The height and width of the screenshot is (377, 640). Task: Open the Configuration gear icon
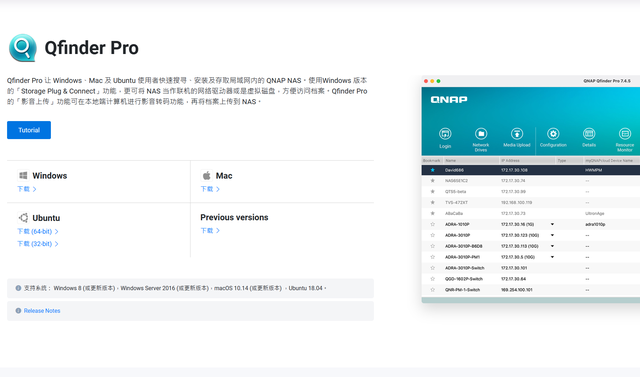point(553,133)
